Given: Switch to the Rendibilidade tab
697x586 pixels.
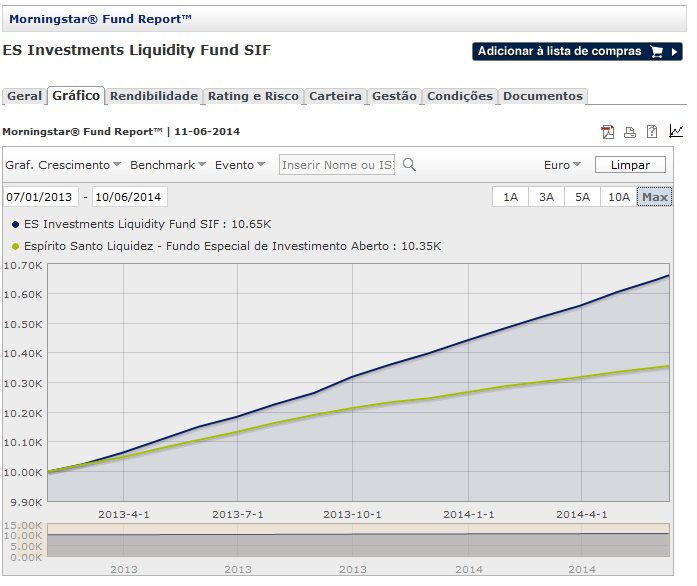Looking at the screenshot, I should pos(154,96).
